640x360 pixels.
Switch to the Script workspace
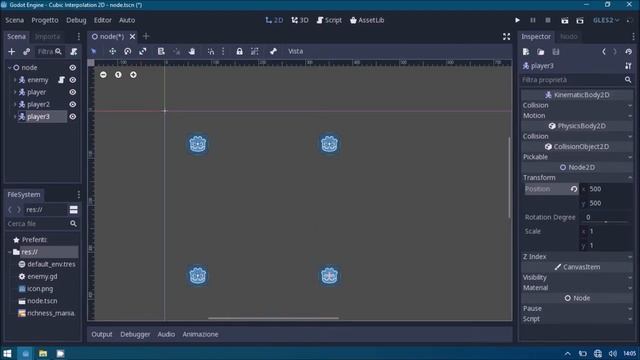[x=329, y=20]
